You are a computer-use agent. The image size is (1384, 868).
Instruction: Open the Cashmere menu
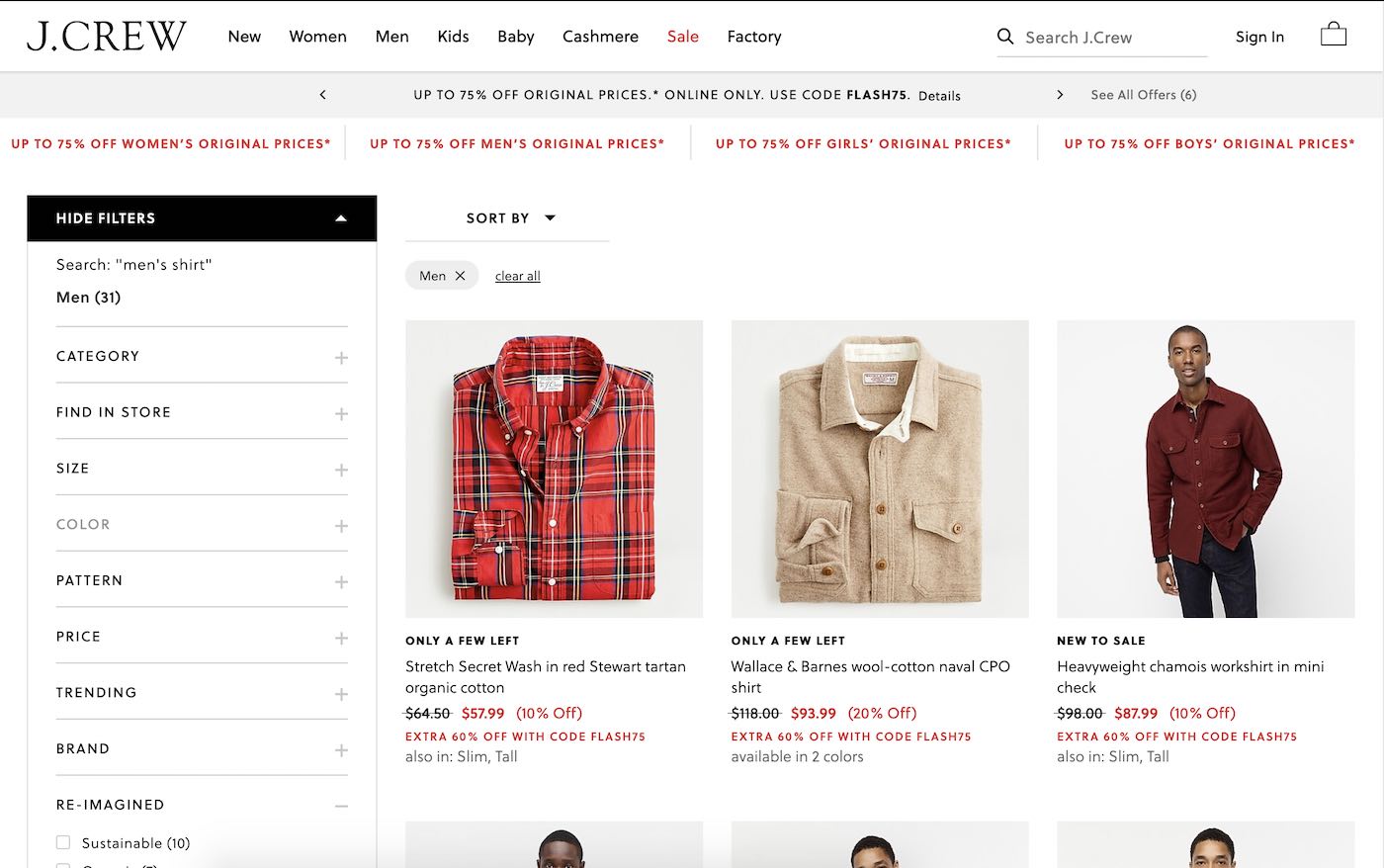pyautogui.click(x=600, y=37)
